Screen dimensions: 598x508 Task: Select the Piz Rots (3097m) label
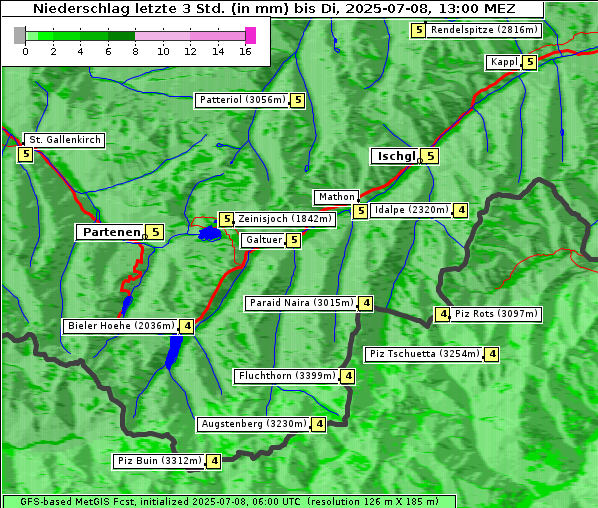pos(496,314)
